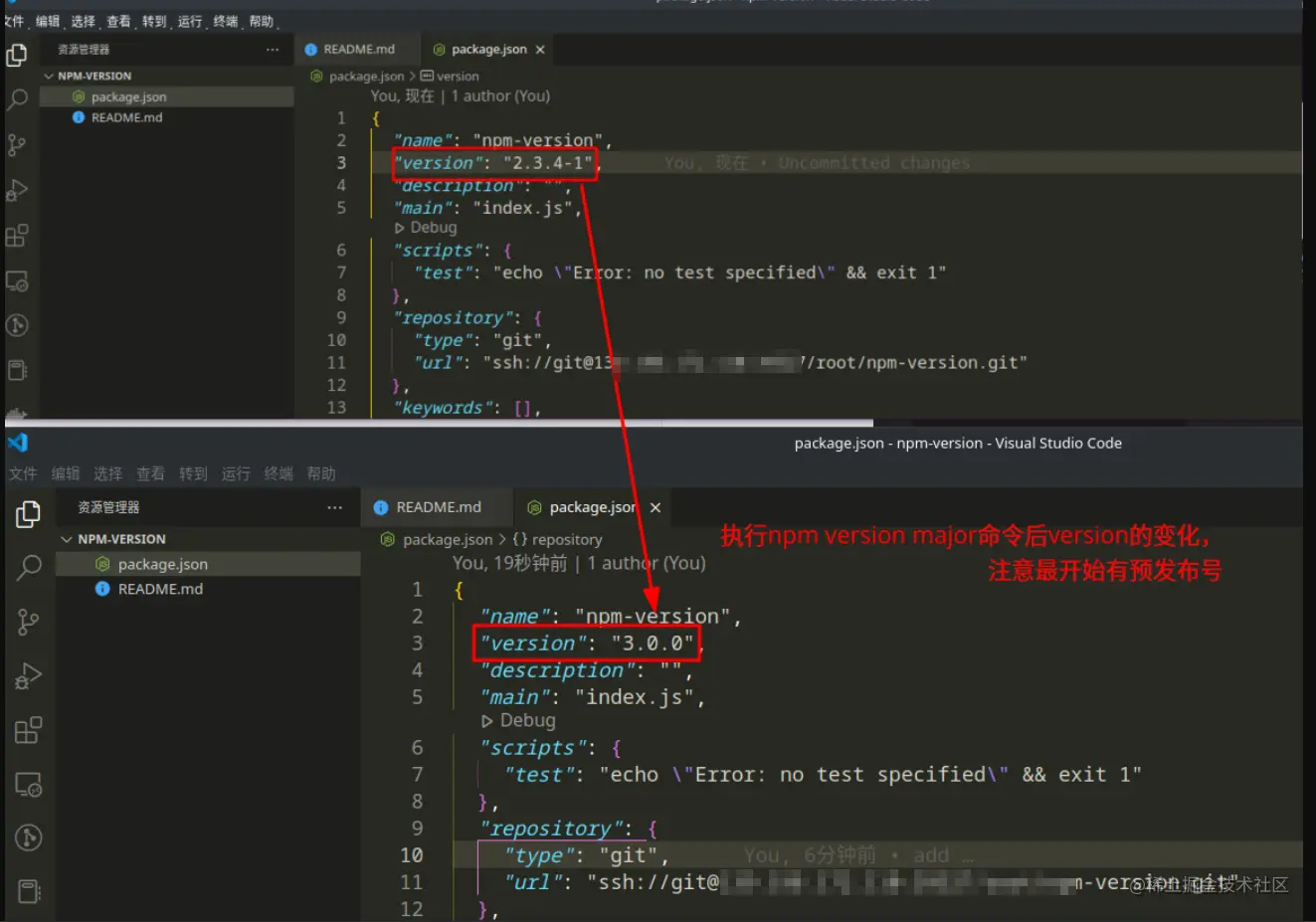Click 'You, 现在 | 1 author' blame lens

pos(461,95)
